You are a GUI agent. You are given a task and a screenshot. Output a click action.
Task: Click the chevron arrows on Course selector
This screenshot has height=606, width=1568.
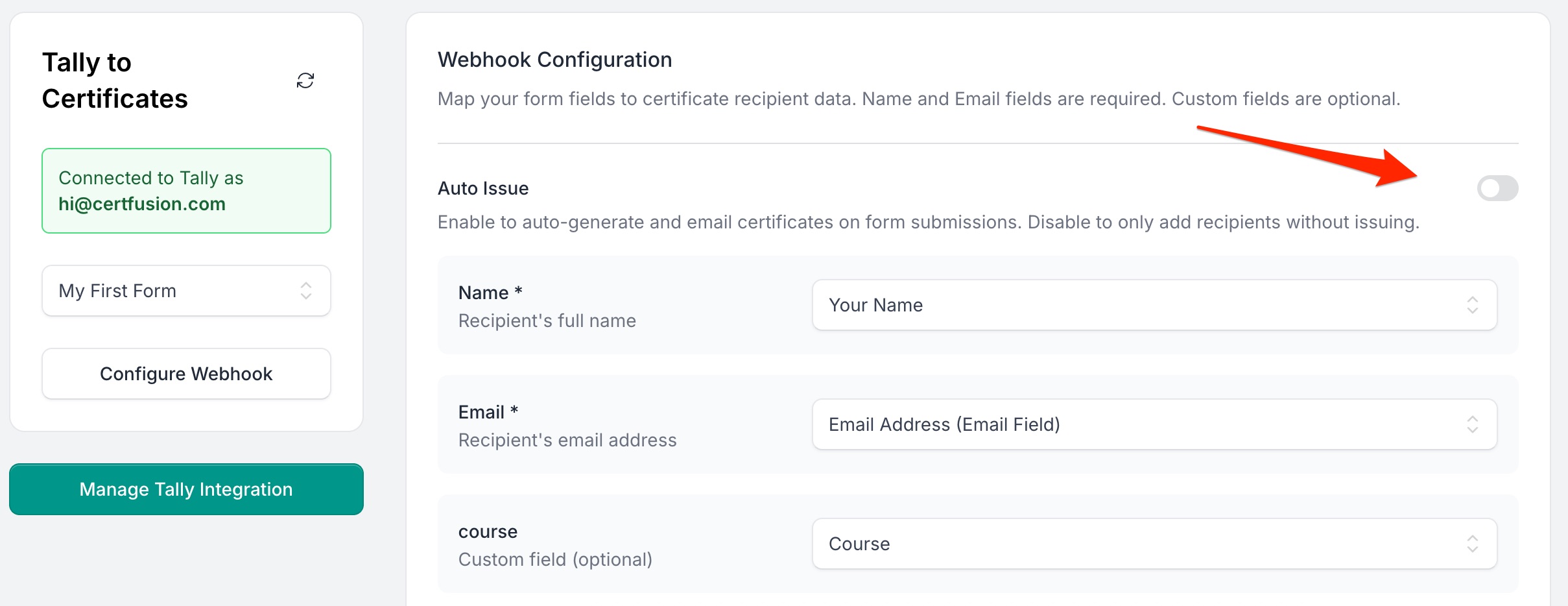coord(1473,544)
